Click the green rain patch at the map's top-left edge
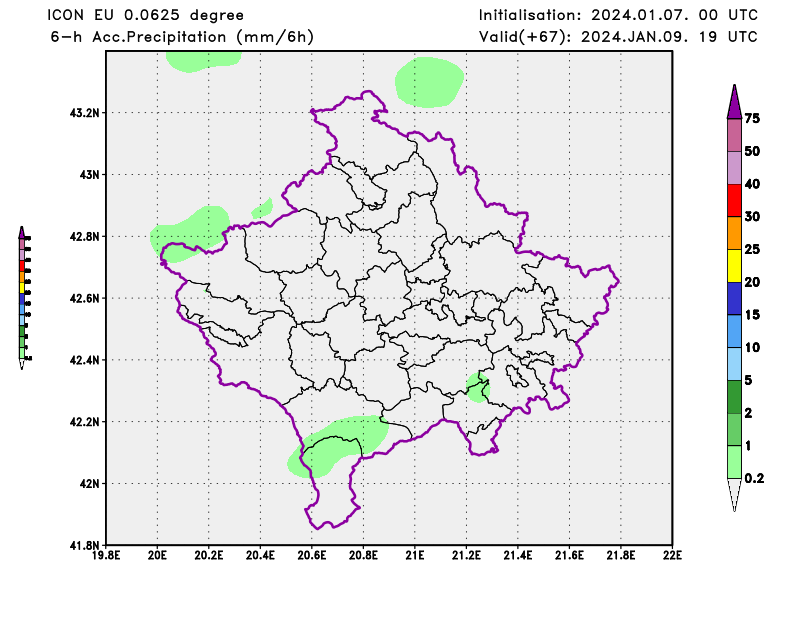Viewport: 800px width, 618px height. point(203,62)
